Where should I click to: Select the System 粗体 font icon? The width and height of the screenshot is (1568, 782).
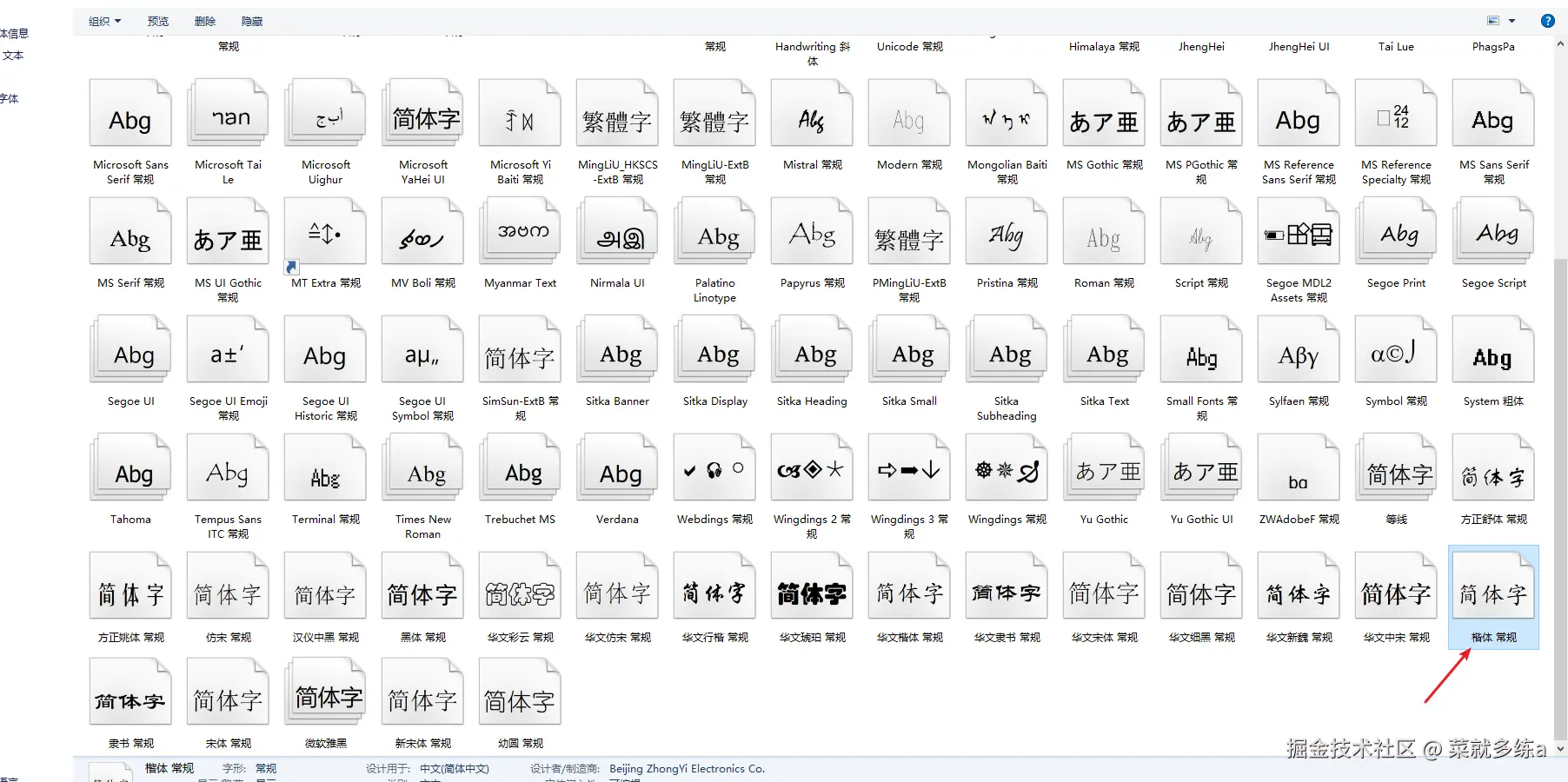click(x=1493, y=349)
